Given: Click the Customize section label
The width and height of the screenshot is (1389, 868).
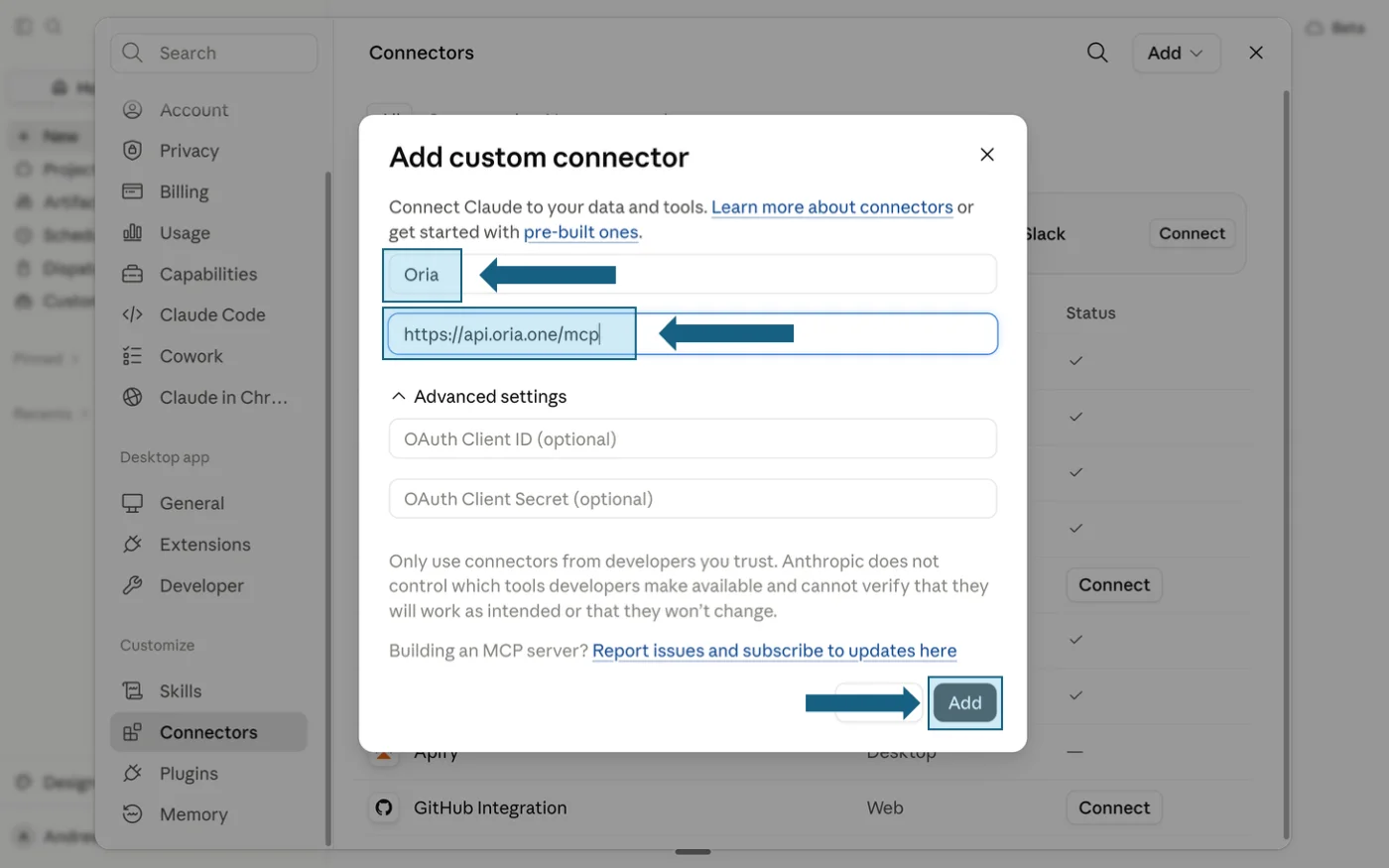Looking at the screenshot, I should pos(157,645).
